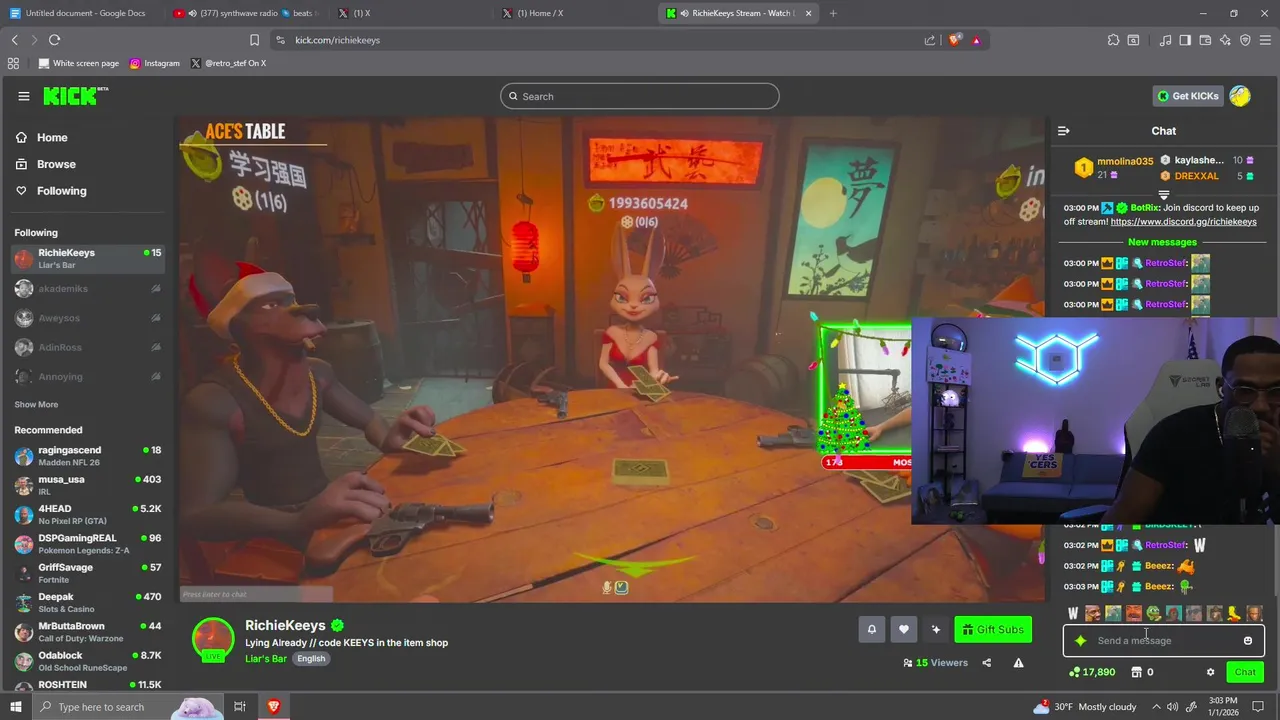Click the 17,890 channel points balance
This screenshot has height=720, width=1280.
click(x=1092, y=672)
